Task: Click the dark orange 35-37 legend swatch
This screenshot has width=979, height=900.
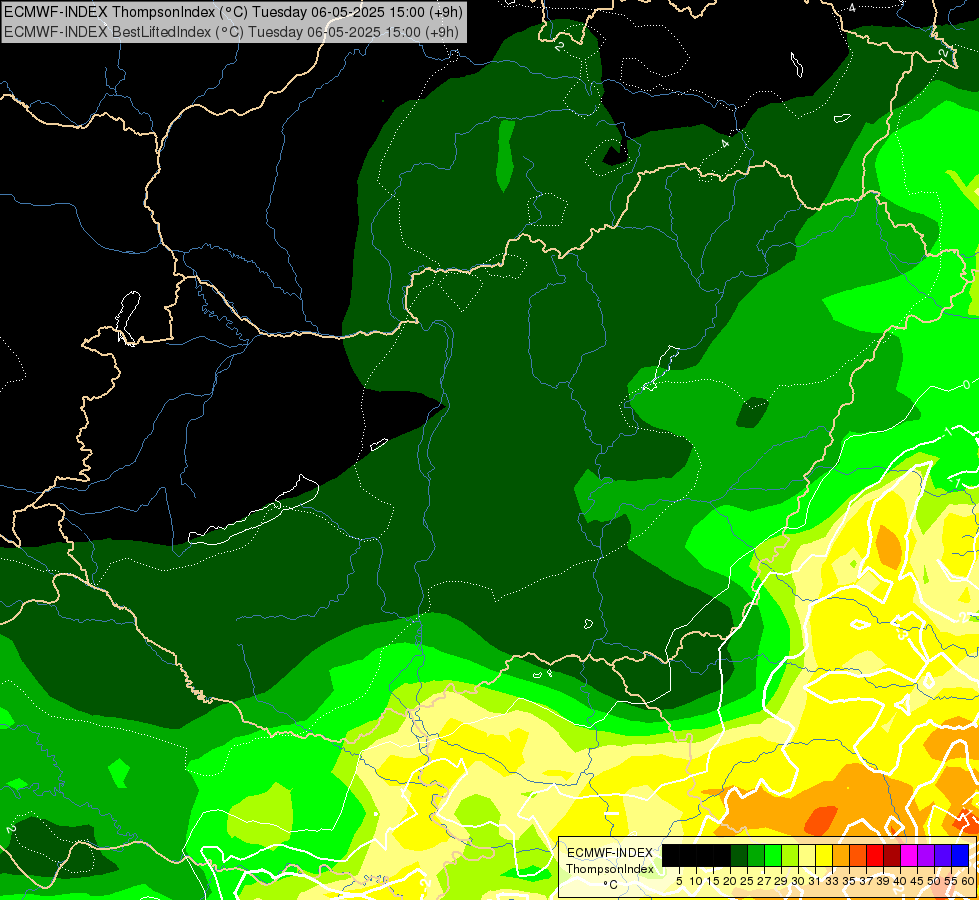Action: [858, 856]
